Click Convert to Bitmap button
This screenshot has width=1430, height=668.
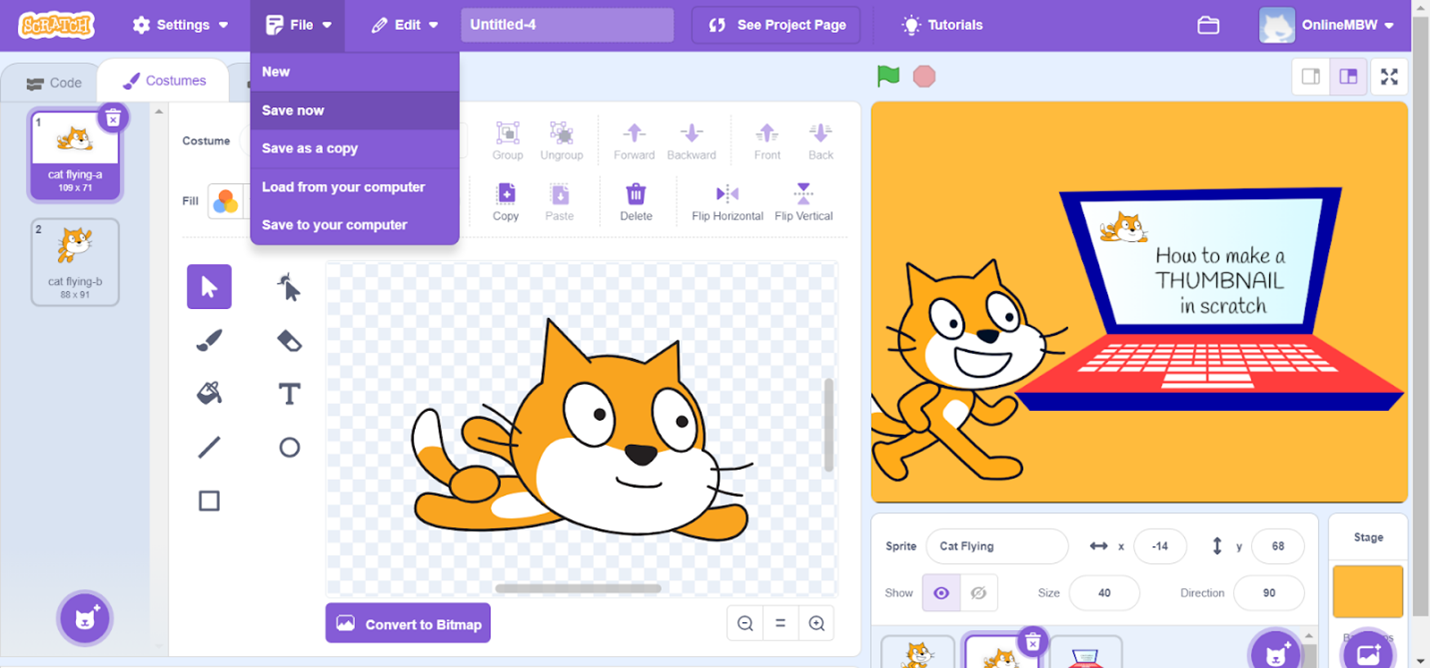pos(408,623)
